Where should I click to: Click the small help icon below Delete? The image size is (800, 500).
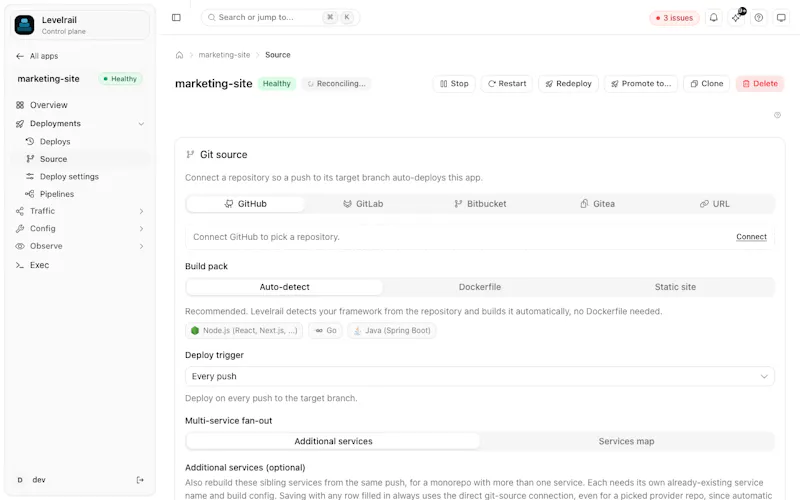point(777,115)
